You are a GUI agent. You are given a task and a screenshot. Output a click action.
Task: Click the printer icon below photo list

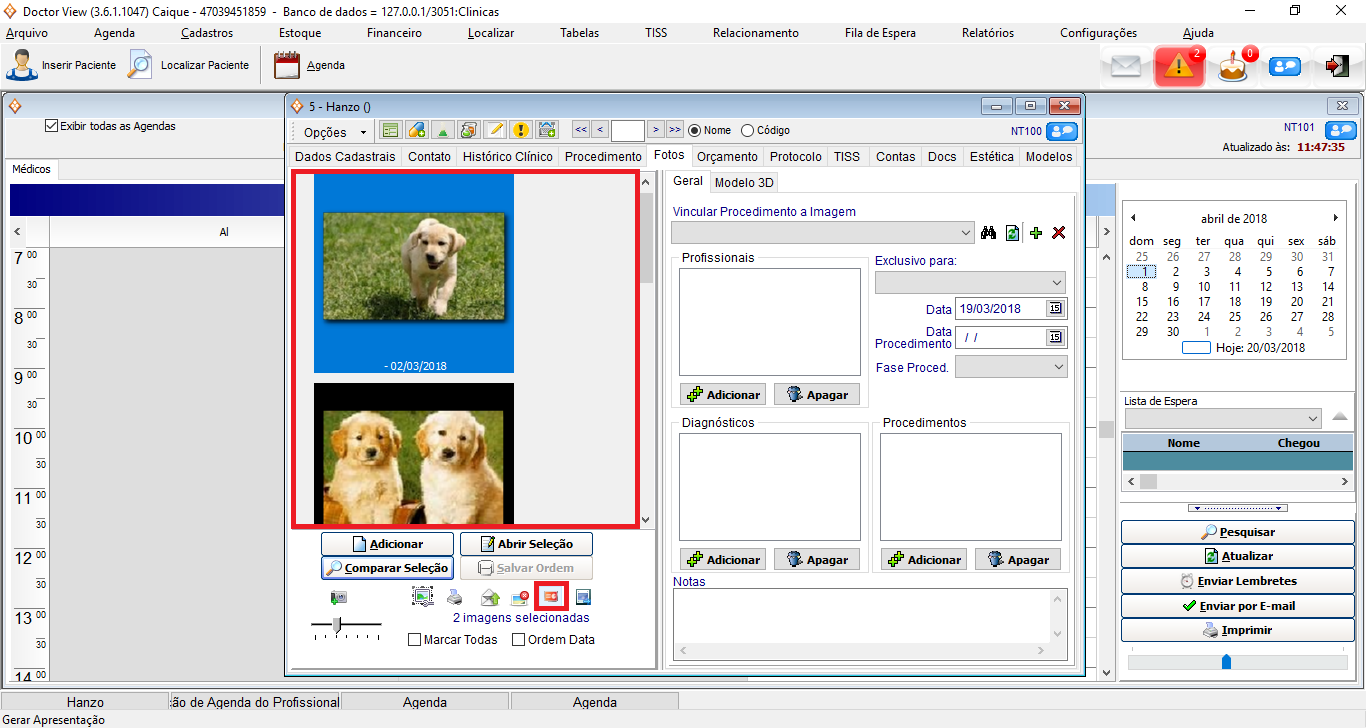(x=455, y=598)
